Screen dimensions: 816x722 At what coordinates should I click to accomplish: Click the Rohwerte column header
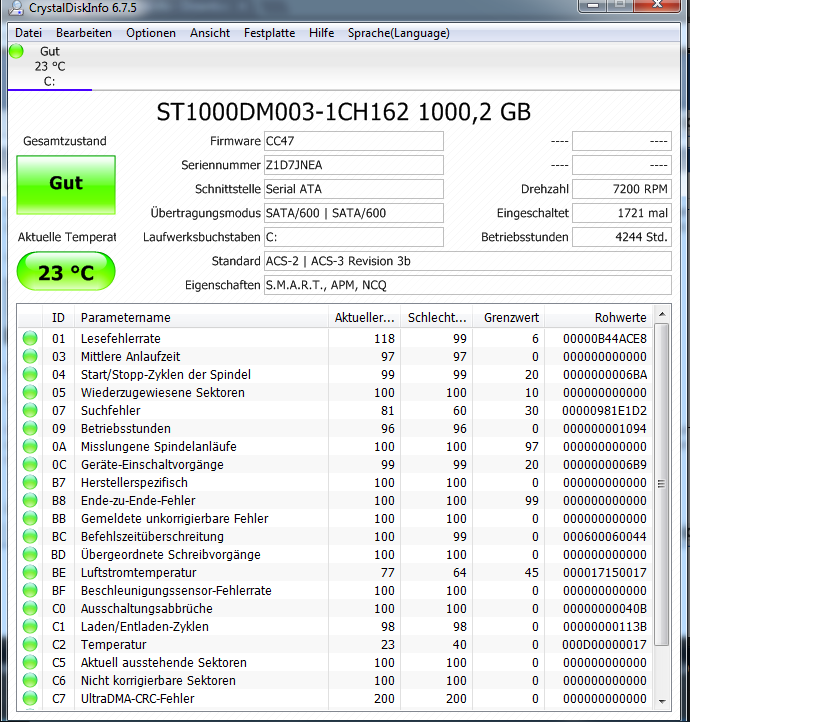click(598, 318)
